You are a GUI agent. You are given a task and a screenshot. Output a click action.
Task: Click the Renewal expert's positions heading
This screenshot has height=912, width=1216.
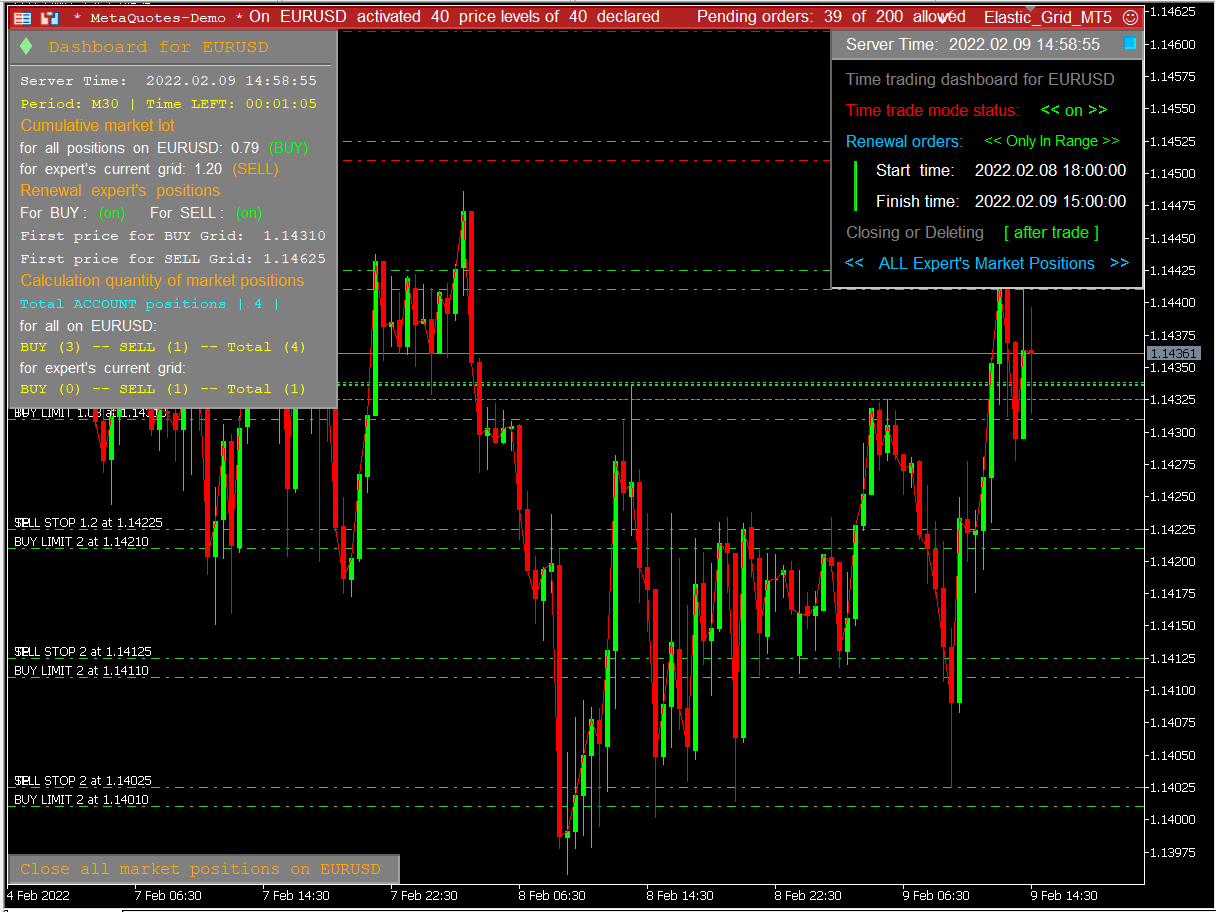click(x=120, y=190)
